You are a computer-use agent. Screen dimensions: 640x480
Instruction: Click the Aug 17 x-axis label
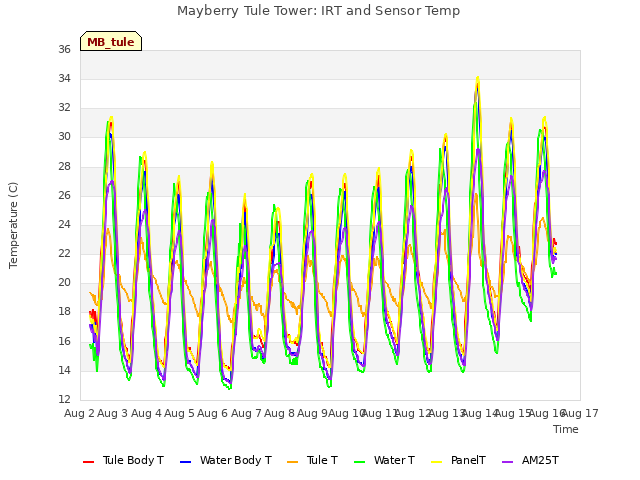click(580, 413)
